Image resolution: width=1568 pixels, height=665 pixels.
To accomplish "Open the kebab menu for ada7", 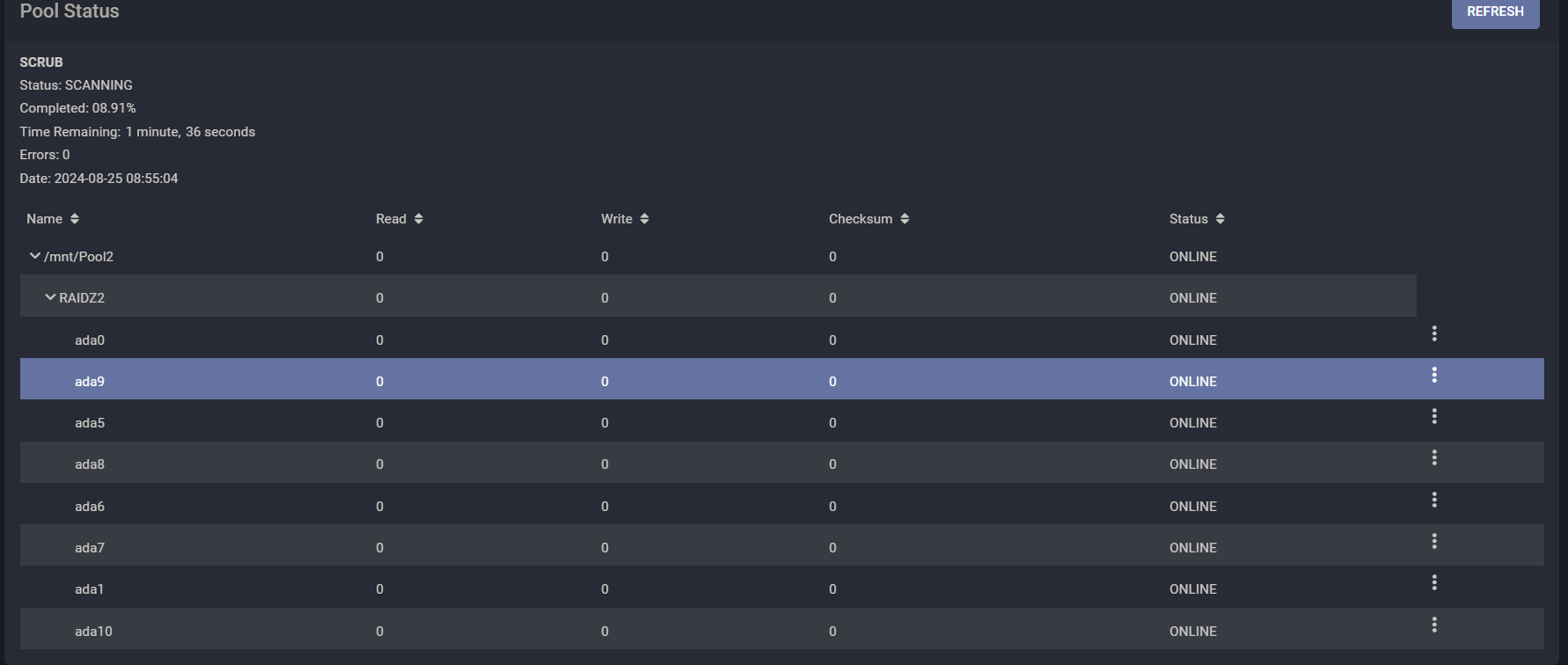I will tap(1434, 541).
